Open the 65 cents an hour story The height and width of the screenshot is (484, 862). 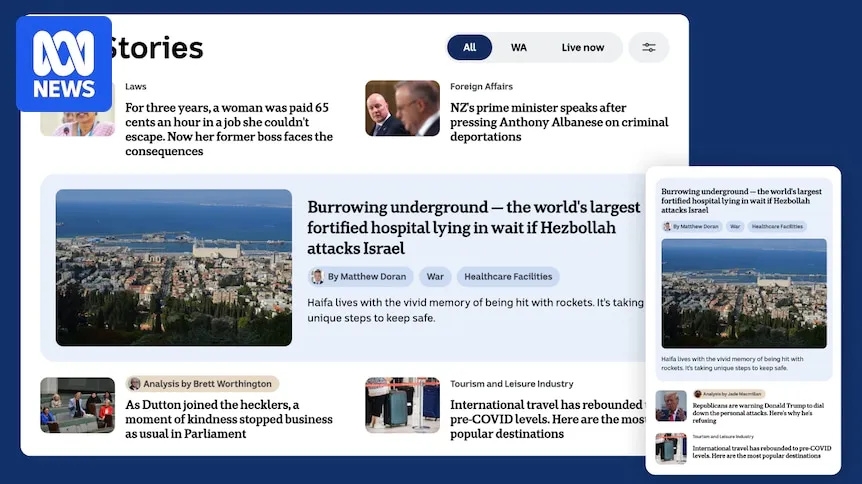229,129
